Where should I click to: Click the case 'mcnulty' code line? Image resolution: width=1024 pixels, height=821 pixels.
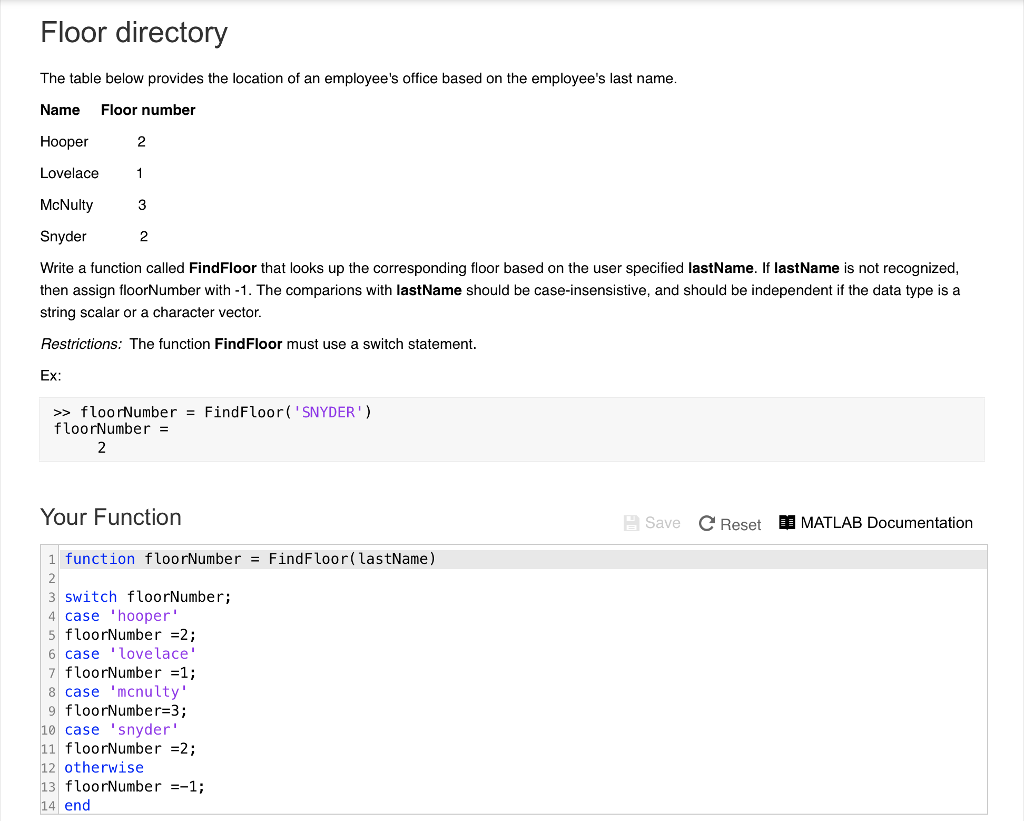coord(126,692)
